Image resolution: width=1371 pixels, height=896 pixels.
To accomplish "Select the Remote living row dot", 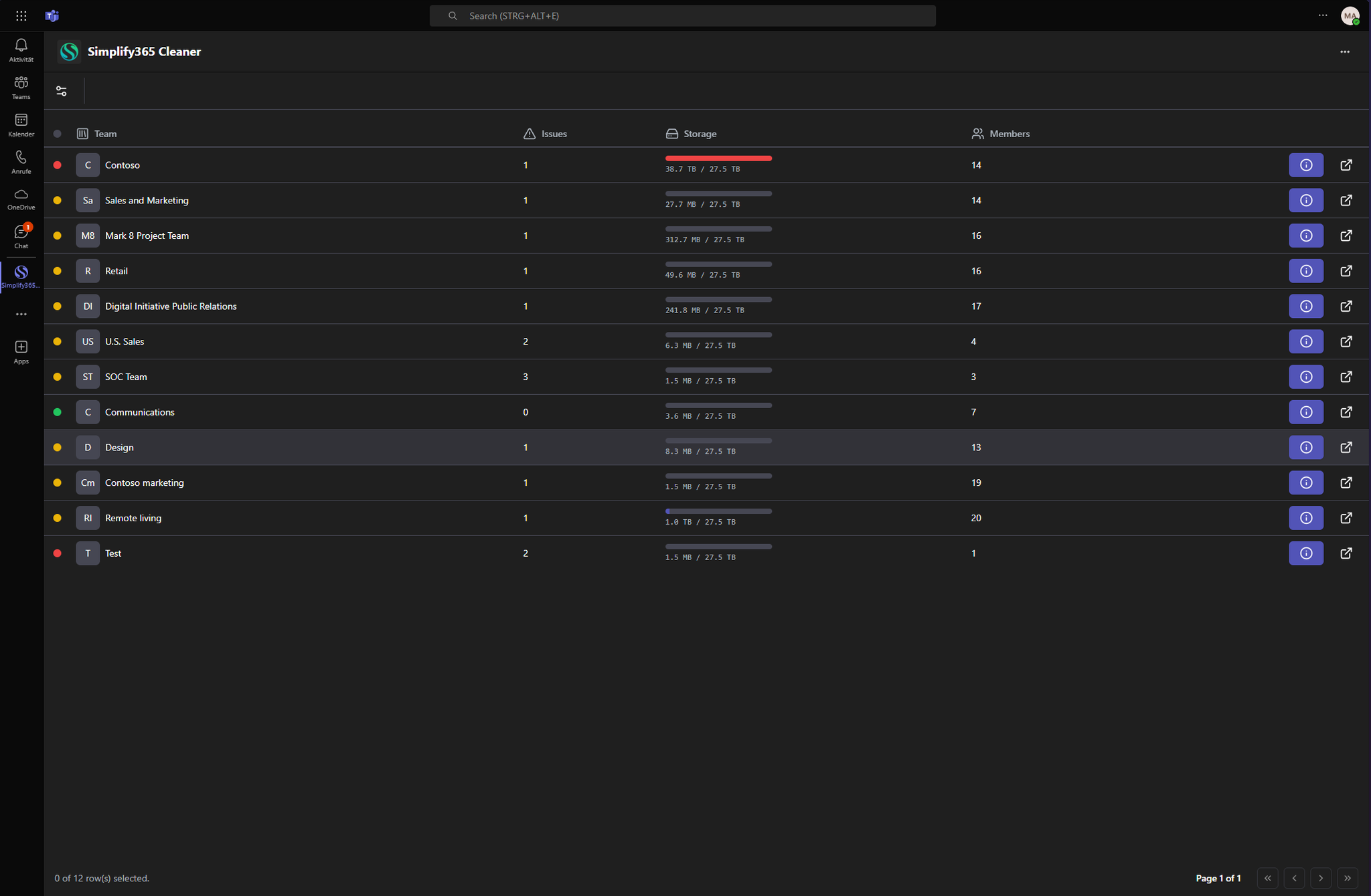I will (58, 518).
